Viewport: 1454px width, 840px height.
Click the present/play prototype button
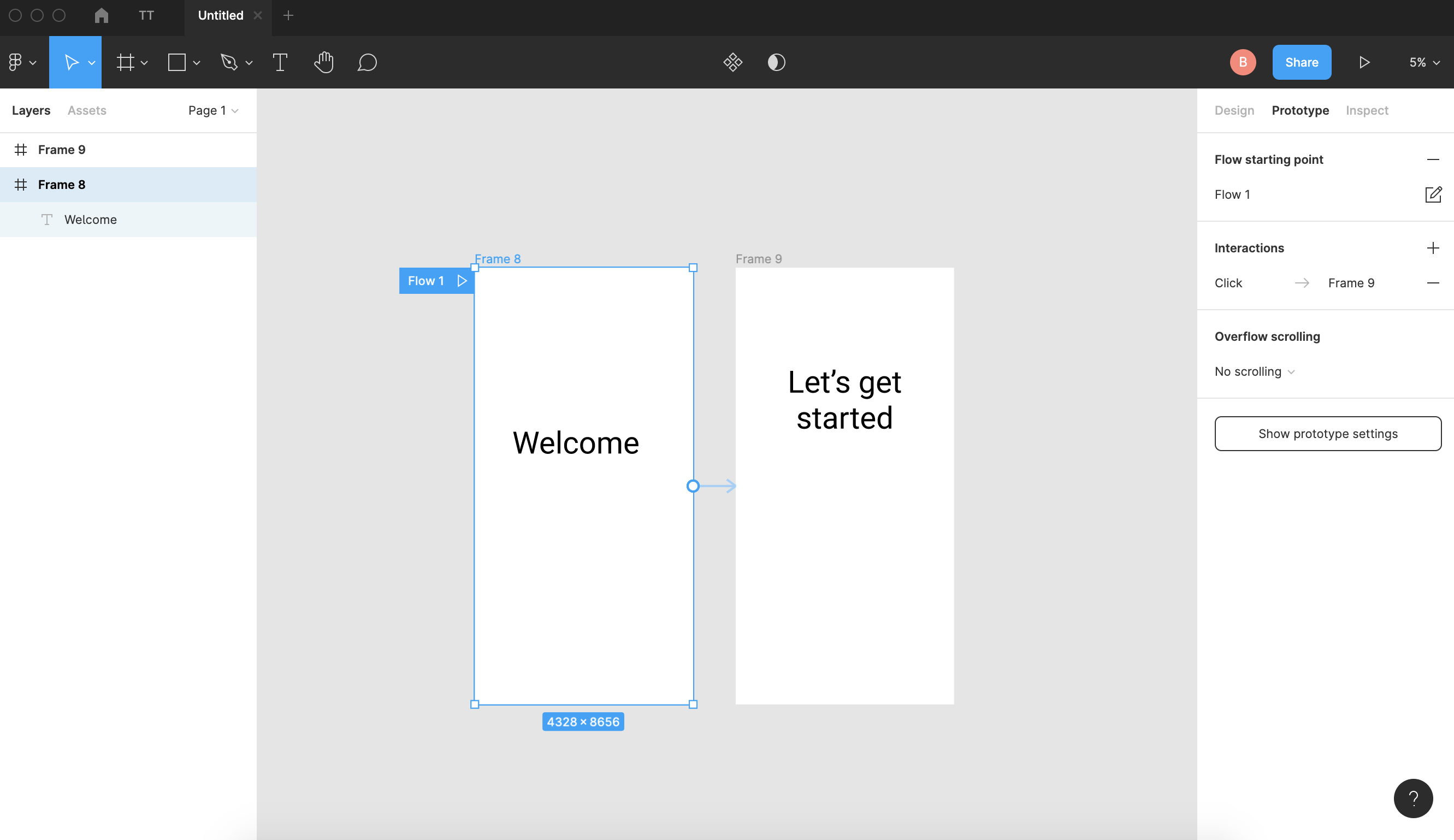(1365, 62)
